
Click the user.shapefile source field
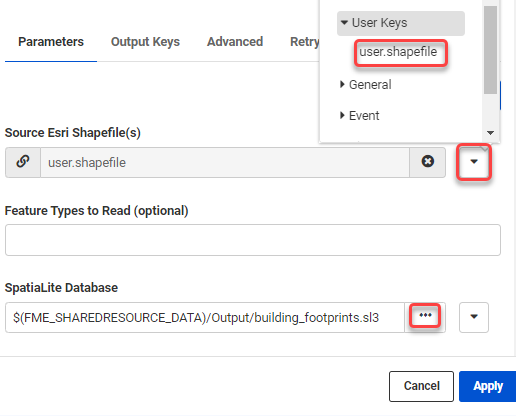(x=225, y=163)
